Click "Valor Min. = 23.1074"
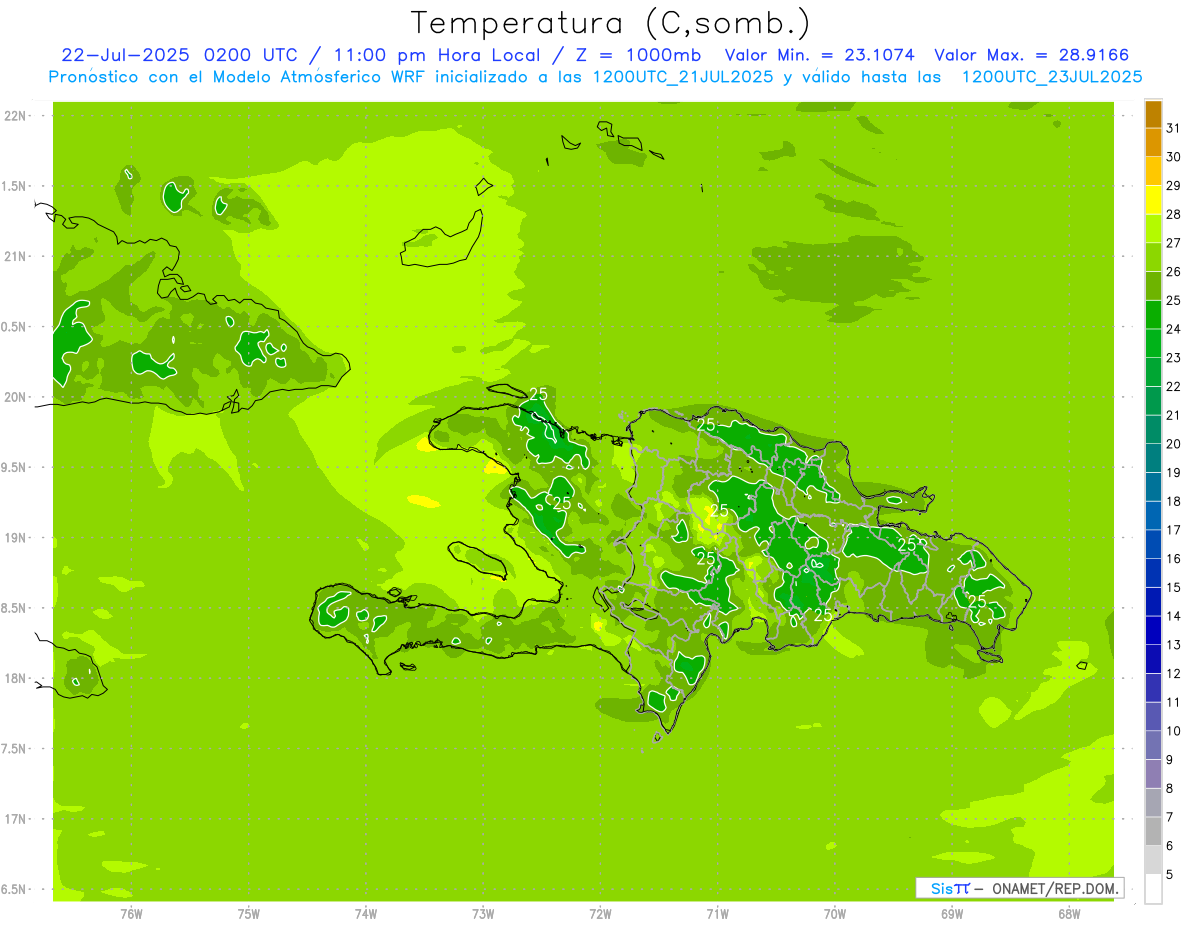Screen dimensions: 1200x927 pos(820,55)
